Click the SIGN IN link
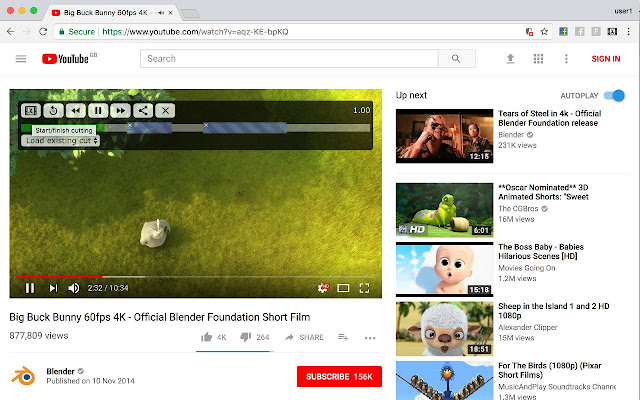640x400 pixels. point(606,59)
